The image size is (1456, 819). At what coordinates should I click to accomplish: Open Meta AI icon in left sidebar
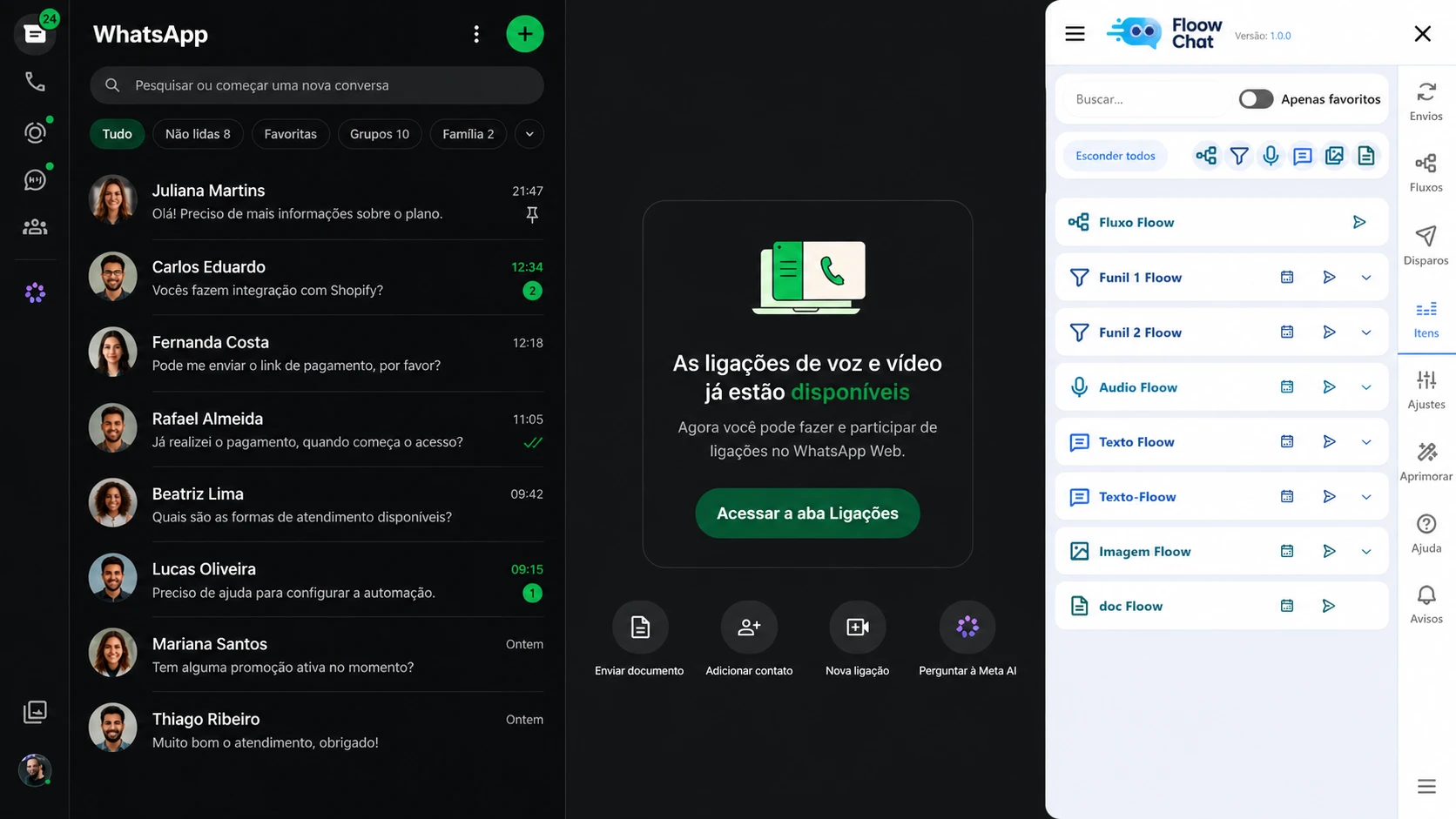click(x=35, y=293)
